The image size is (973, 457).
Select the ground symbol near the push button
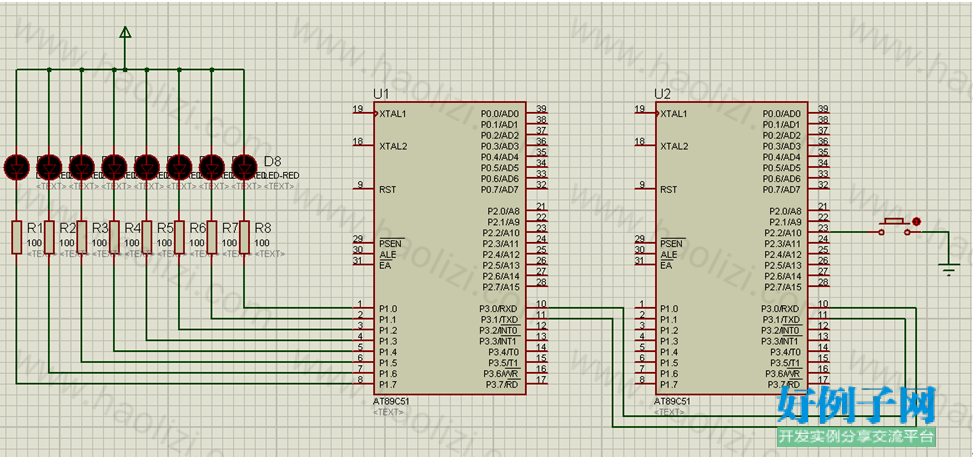[x=948, y=271]
